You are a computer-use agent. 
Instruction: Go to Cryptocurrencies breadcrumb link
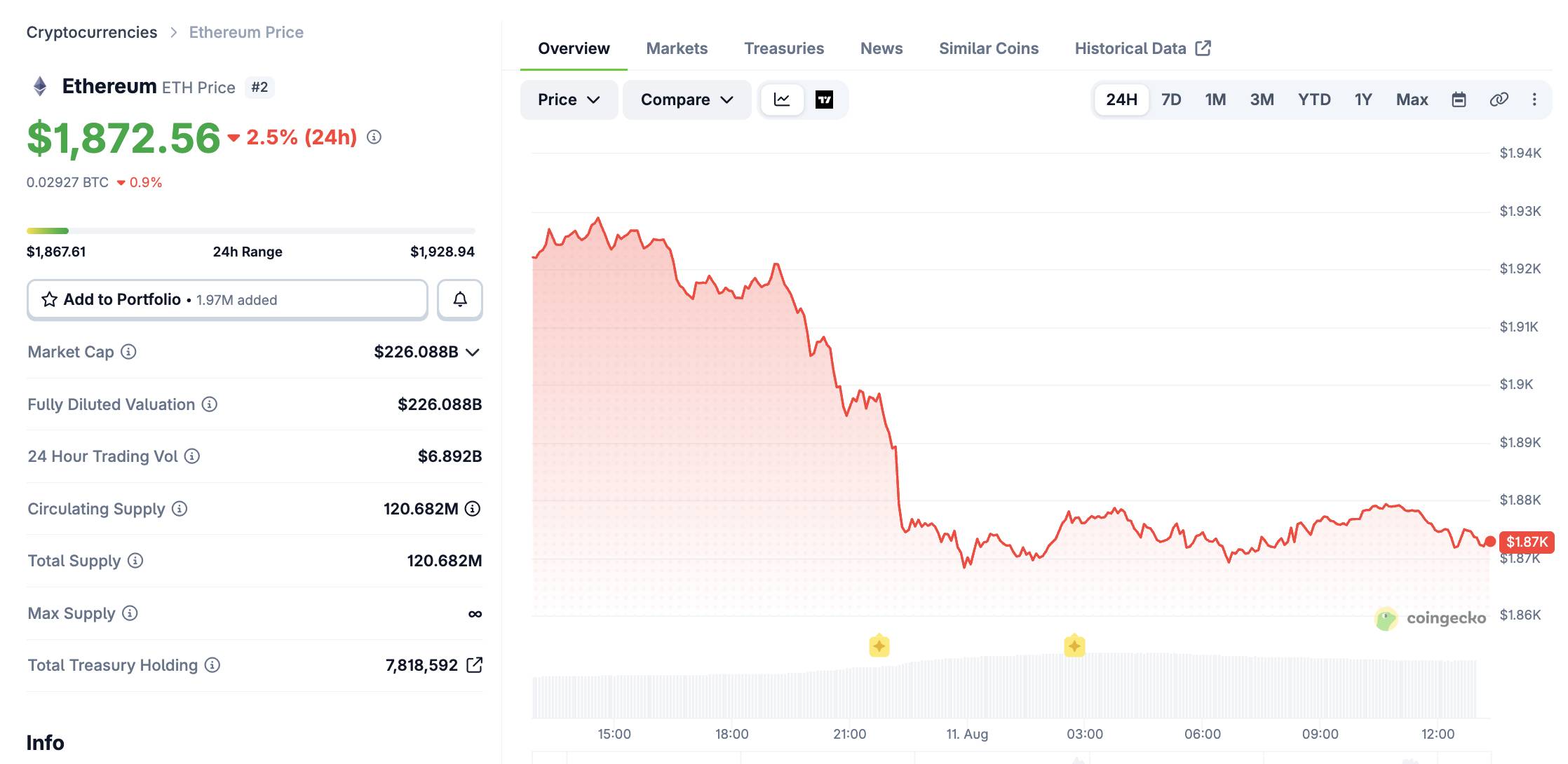click(92, 32)
